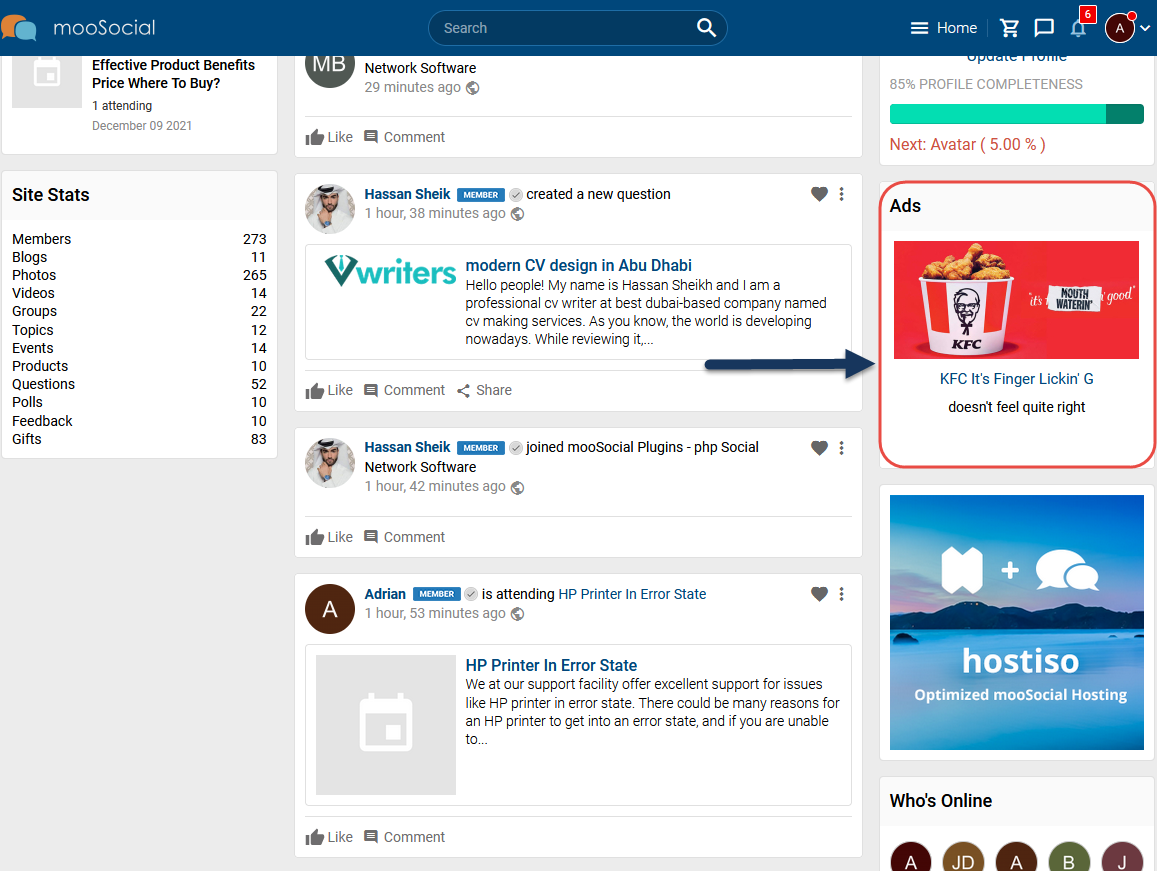Open Hassan Sheik profile from question post
Image resolution: width=1157 pixels, height=871 pixels.
(x=407, y=194)
